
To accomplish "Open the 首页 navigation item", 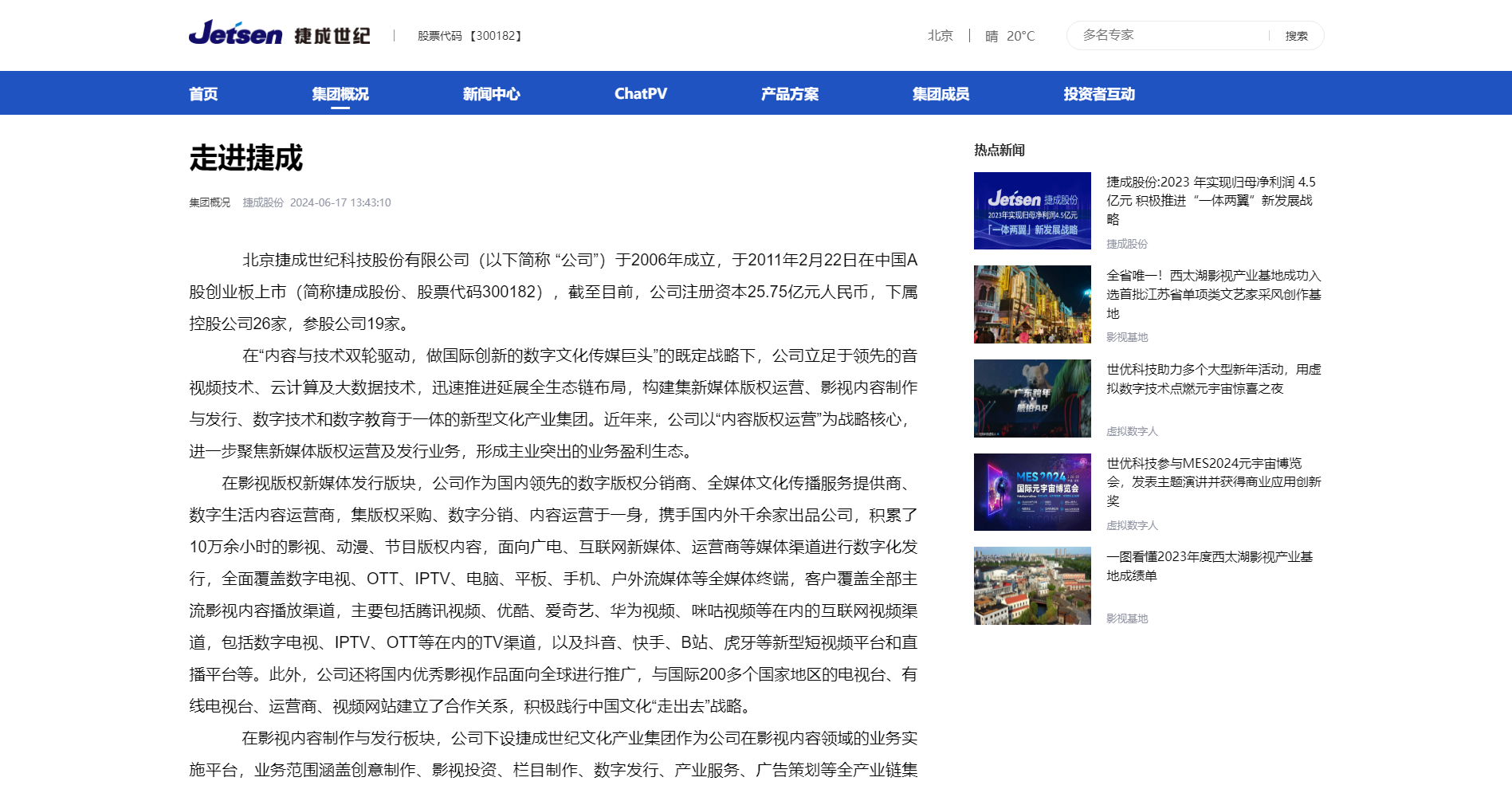I will [x=203, y=94].
